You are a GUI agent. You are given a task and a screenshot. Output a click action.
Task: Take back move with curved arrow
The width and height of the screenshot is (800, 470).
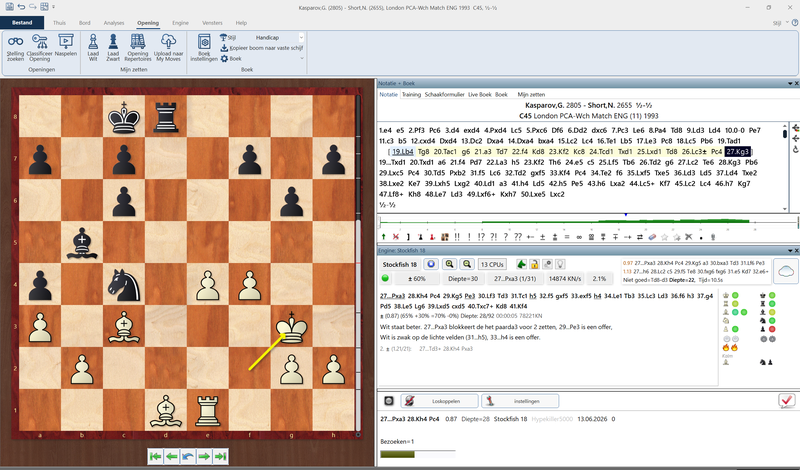tap(188, 456)
